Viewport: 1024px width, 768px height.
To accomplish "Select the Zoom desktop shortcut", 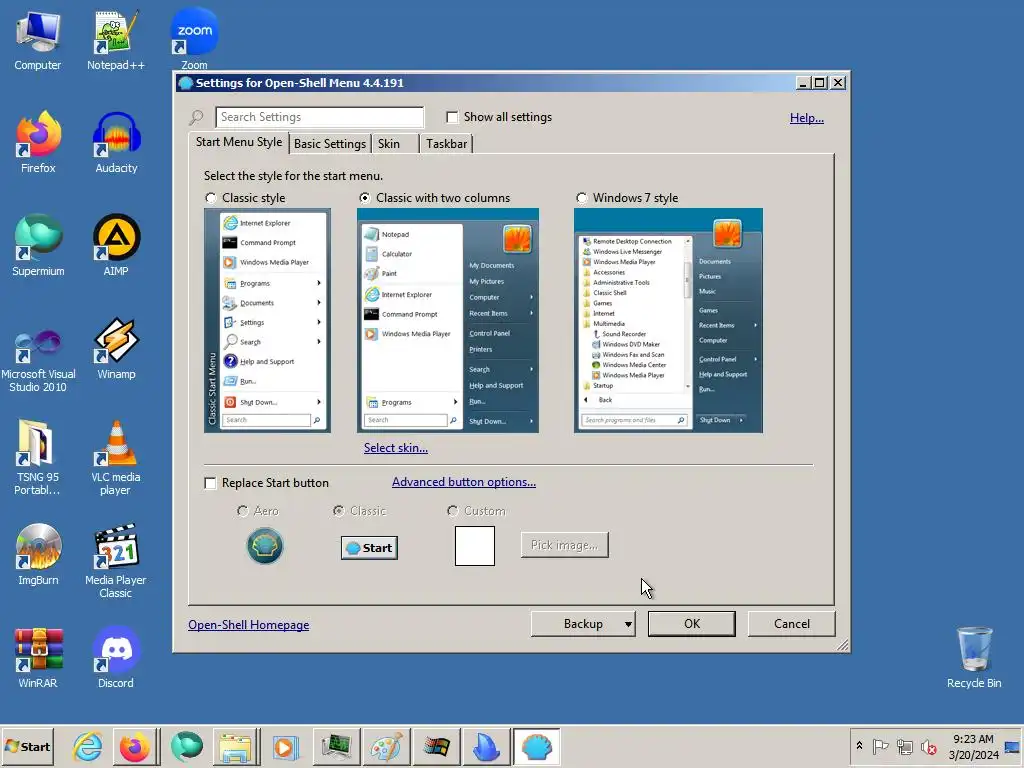I will click(194, 39).
